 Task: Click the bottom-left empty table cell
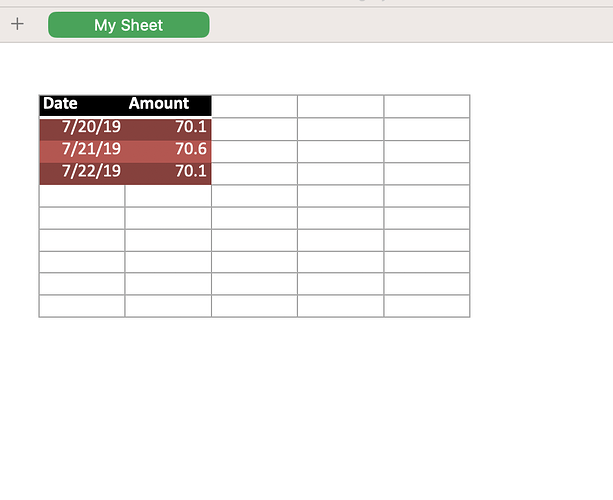pos(82,306)
